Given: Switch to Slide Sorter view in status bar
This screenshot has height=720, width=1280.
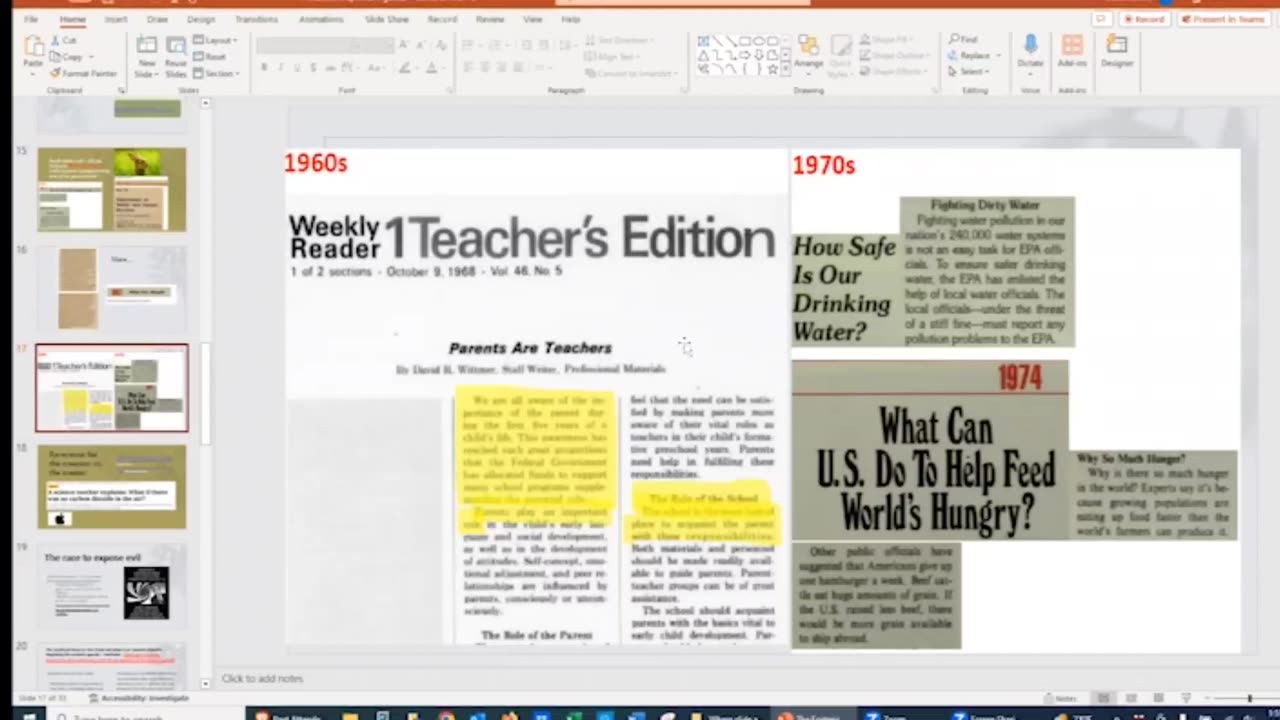Looking at the screenshot, I should (1131, 698).
